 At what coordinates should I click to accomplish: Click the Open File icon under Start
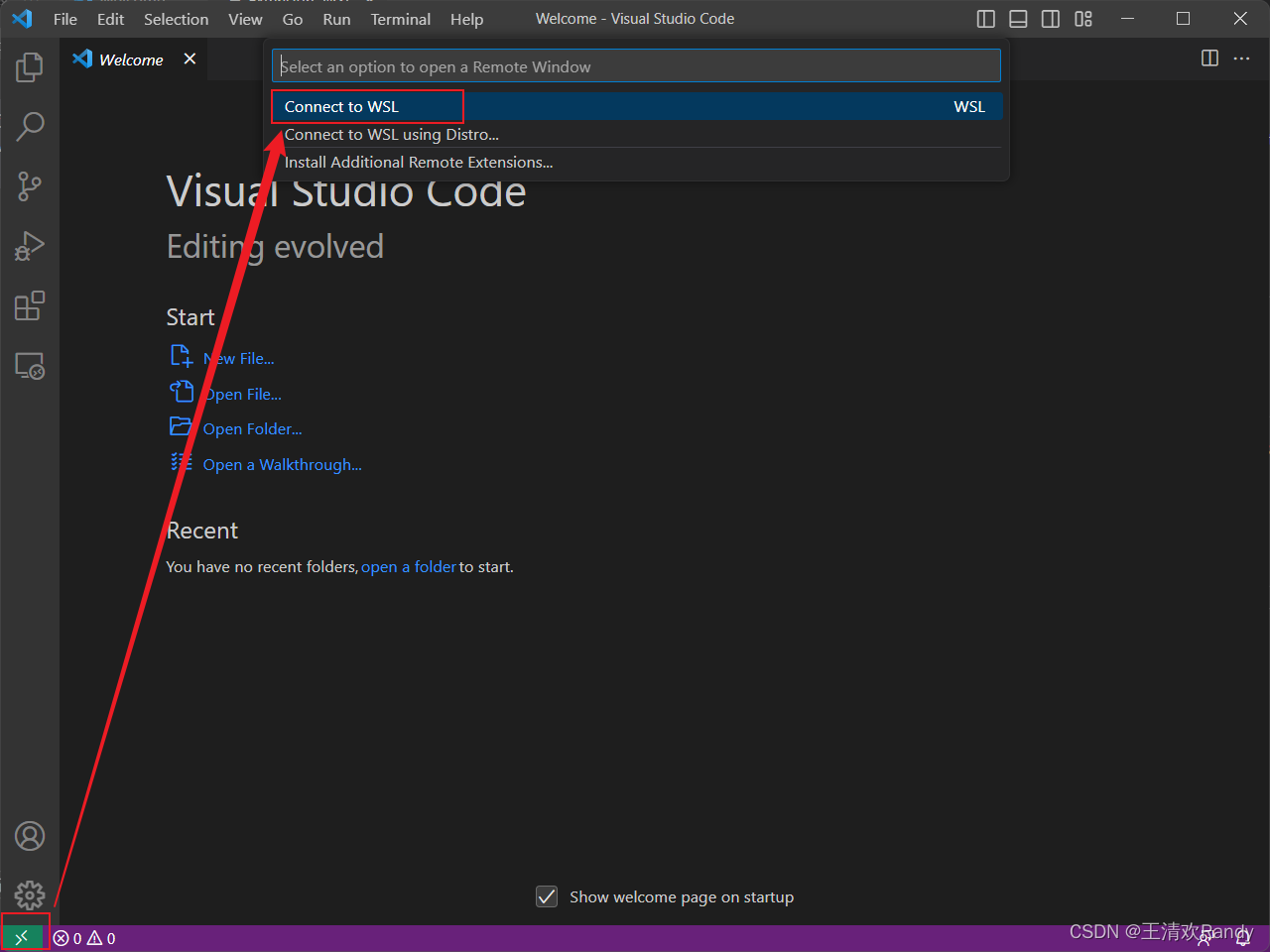[182, 391]
